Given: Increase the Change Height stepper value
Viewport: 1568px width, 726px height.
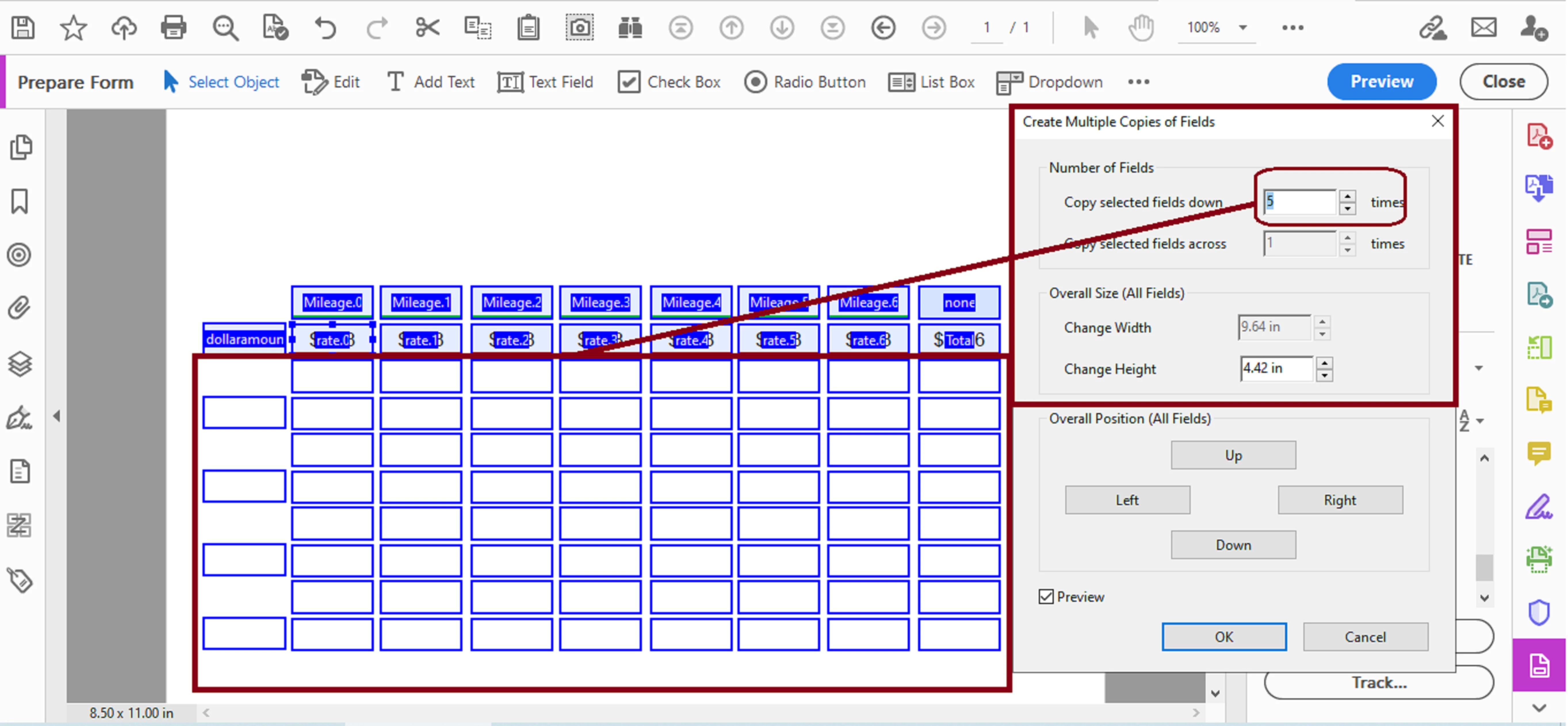Looking at the screenshot, I should click(x=1324, y=363).
